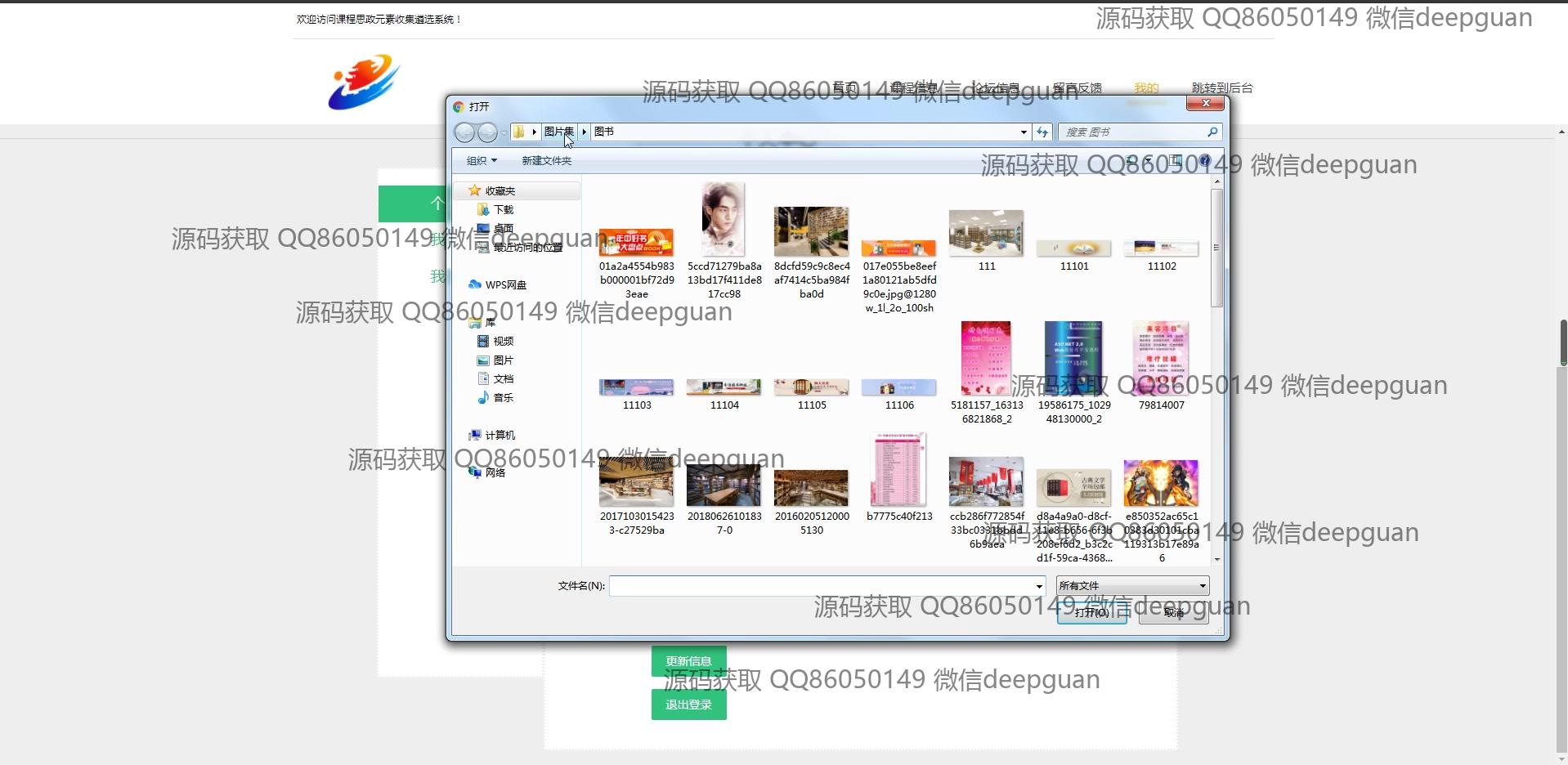The height and width of the screenshot is (765, 1568).
Task: Open 留言反馈 in the site navigation
Action: 1077,88
